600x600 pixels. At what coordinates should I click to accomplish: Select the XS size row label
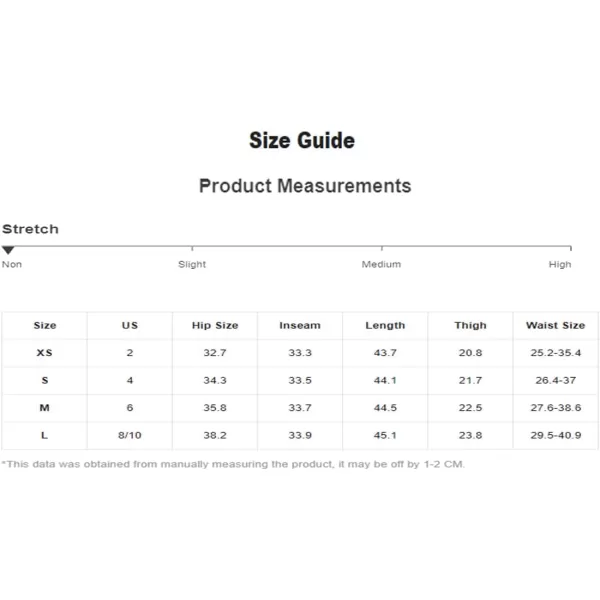coord(44,353)
